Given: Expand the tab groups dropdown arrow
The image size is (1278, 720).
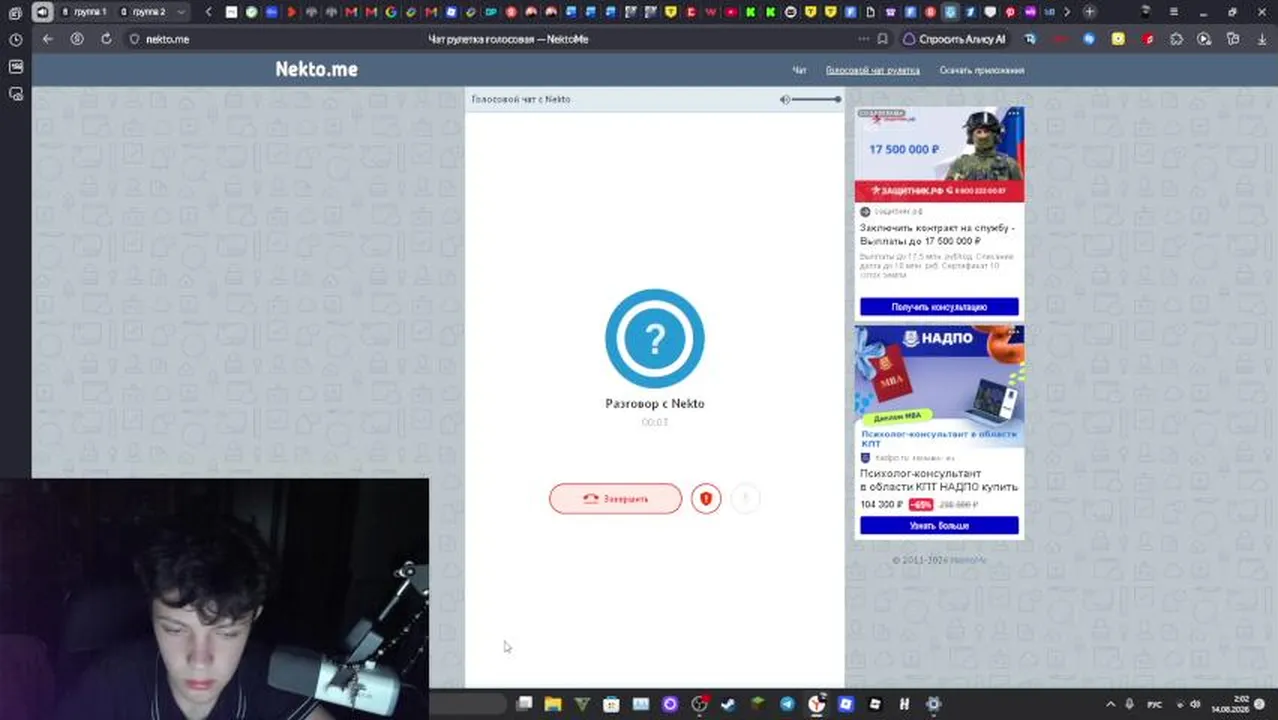Looking at the screenshot, I should [181, 12].
